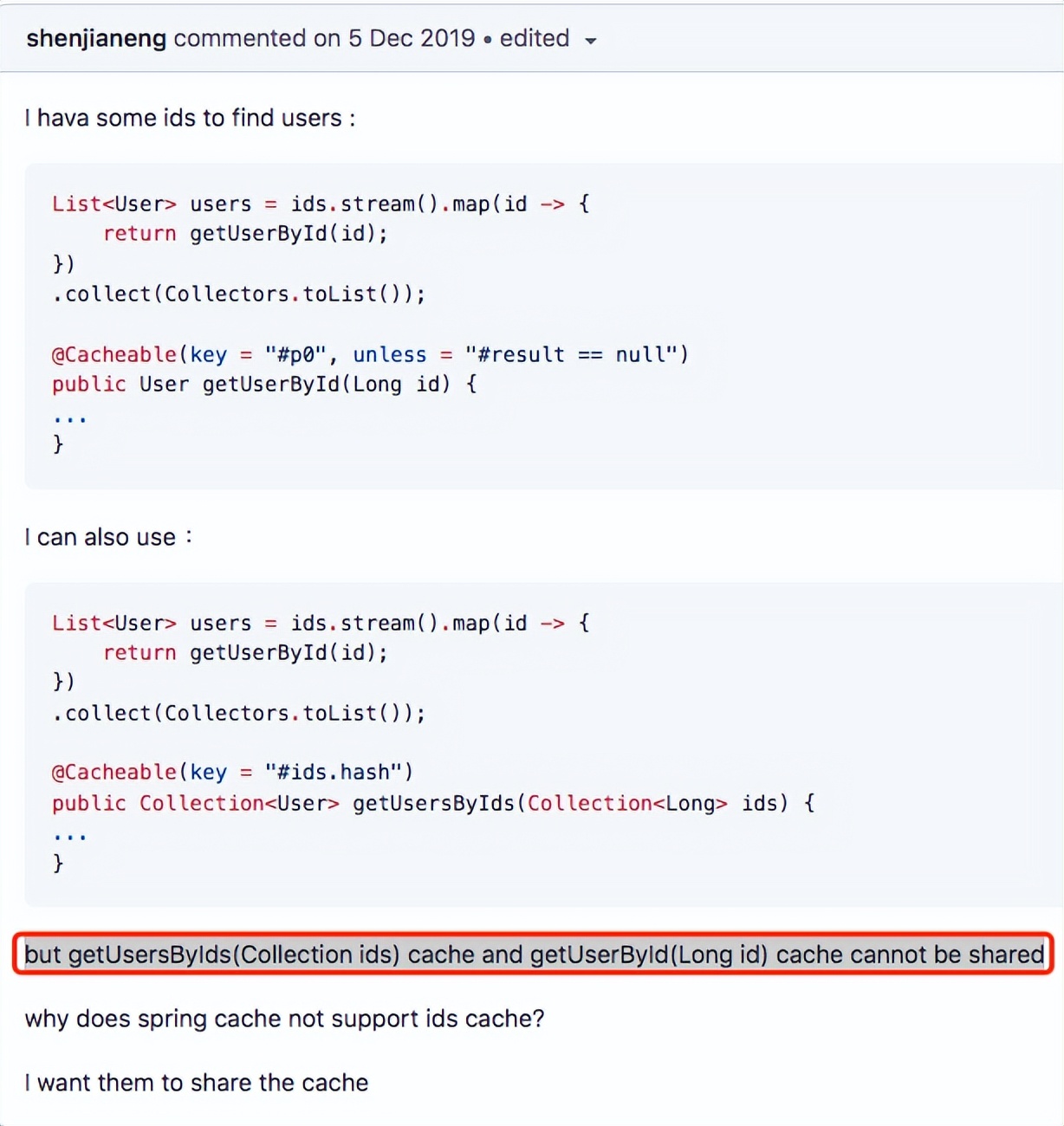Click the "public User getUserById(Long id)" line

(264, 385)
